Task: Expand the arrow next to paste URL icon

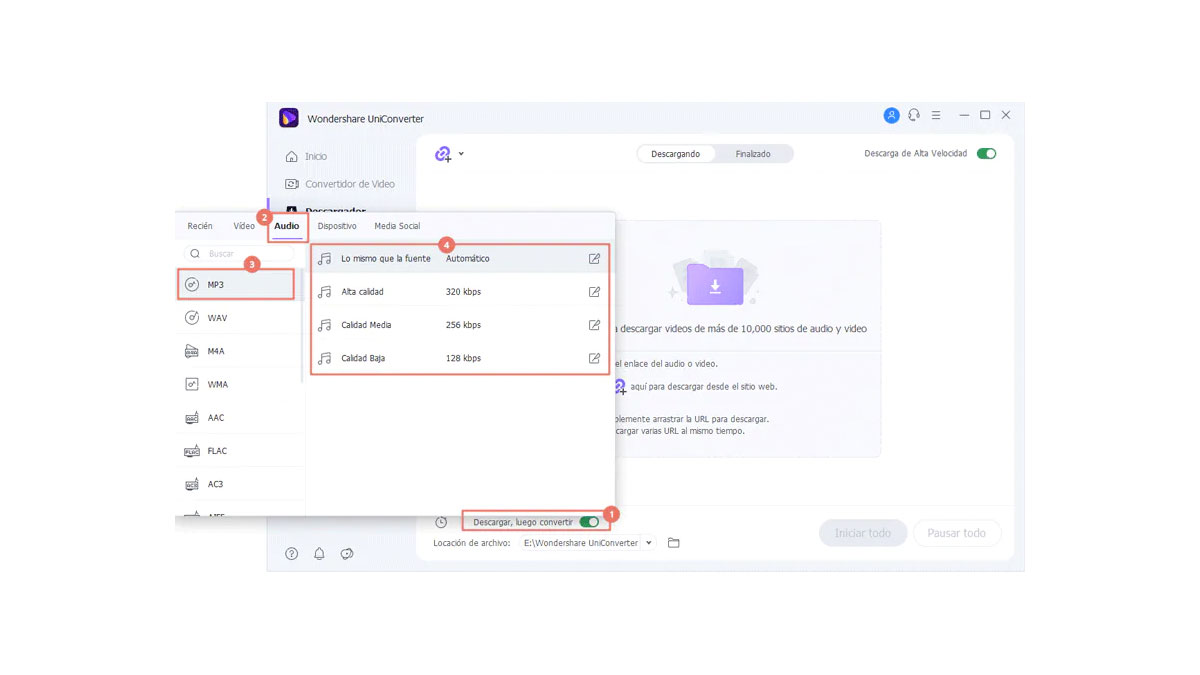Action: pos(461,154)
